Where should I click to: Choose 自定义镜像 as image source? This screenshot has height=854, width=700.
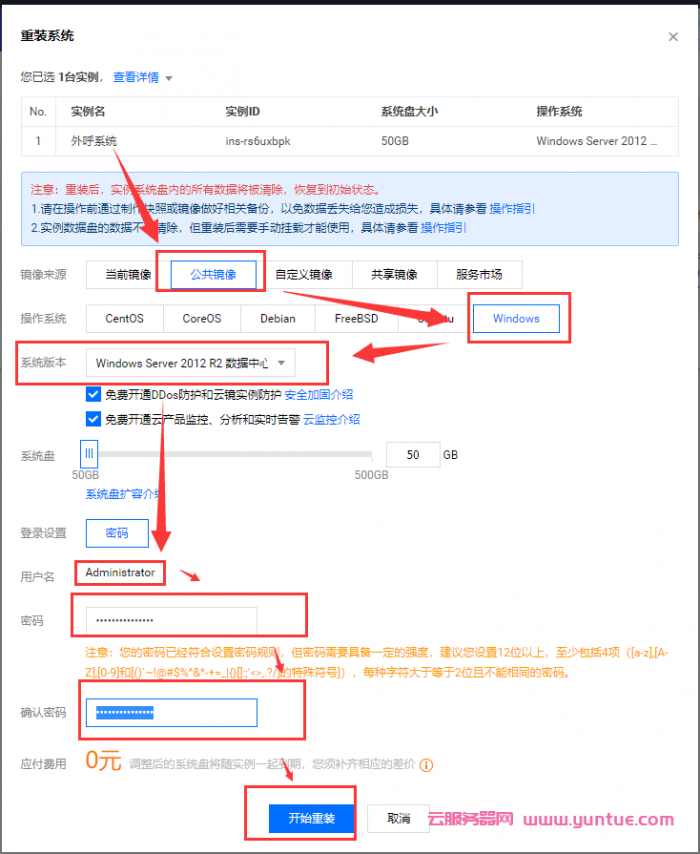click(303, 275)
